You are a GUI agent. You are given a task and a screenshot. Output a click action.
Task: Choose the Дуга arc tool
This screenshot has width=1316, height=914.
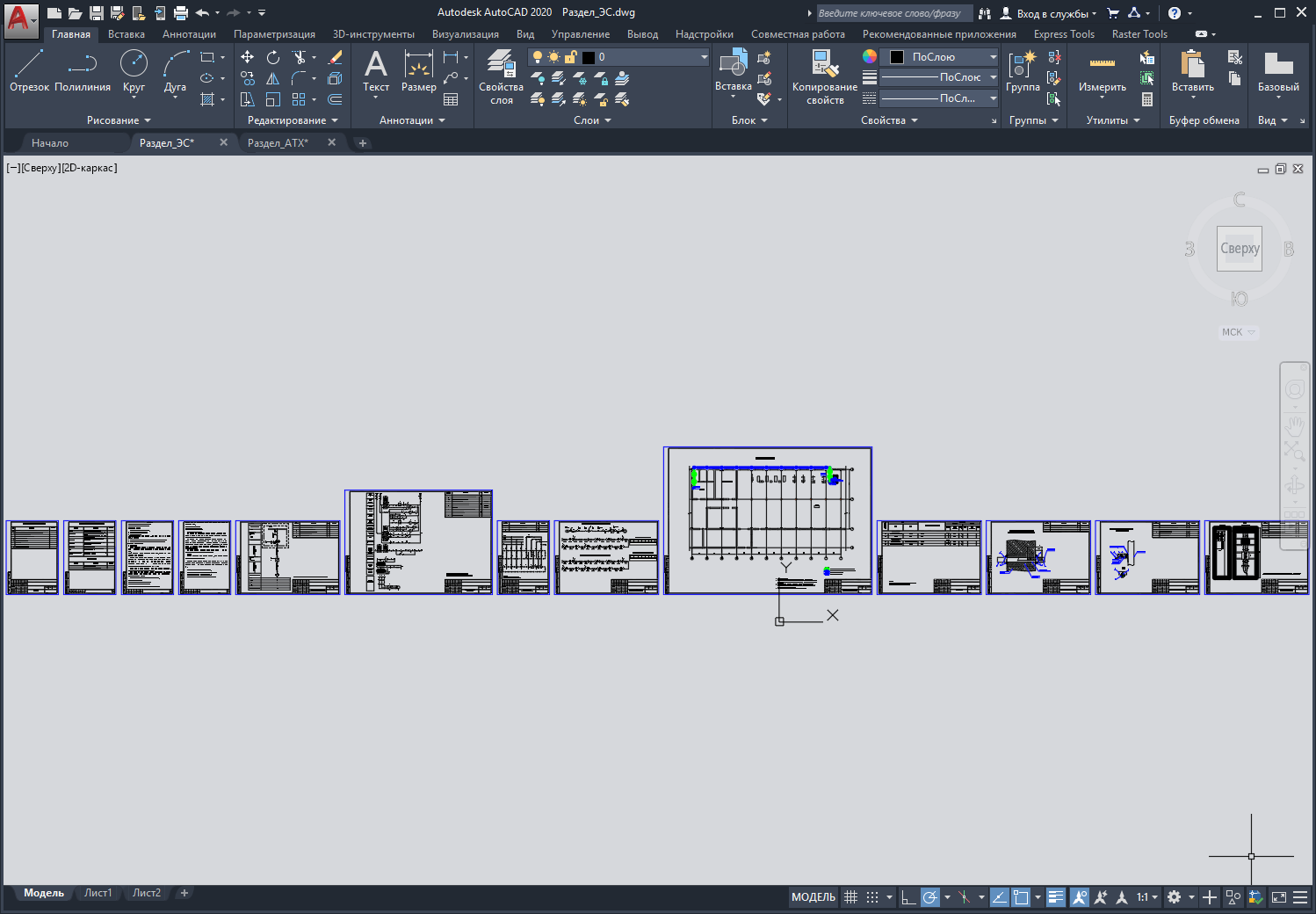(x=175, y=70)
